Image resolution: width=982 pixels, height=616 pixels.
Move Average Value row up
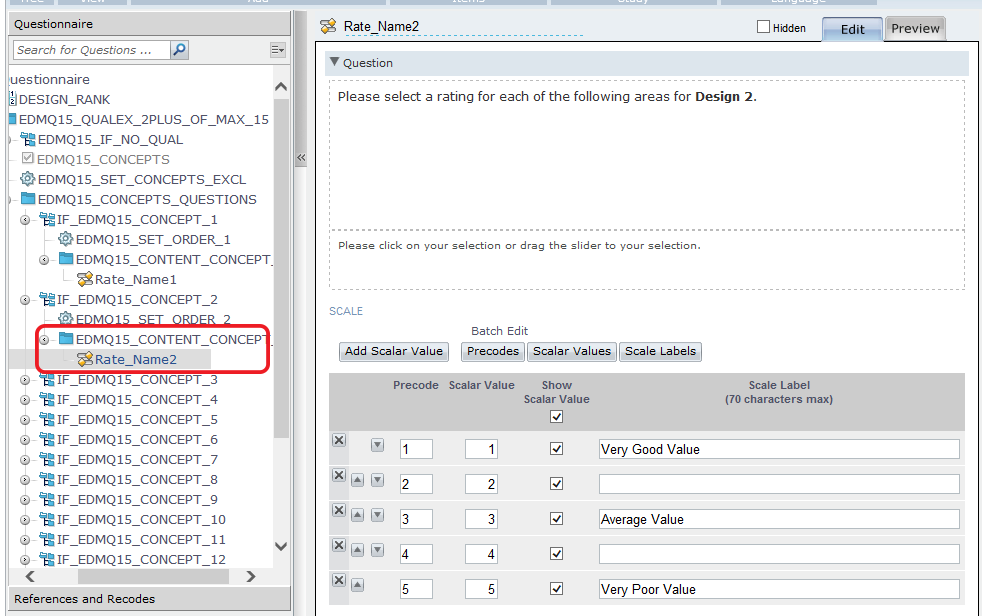[x=357, y=515]
